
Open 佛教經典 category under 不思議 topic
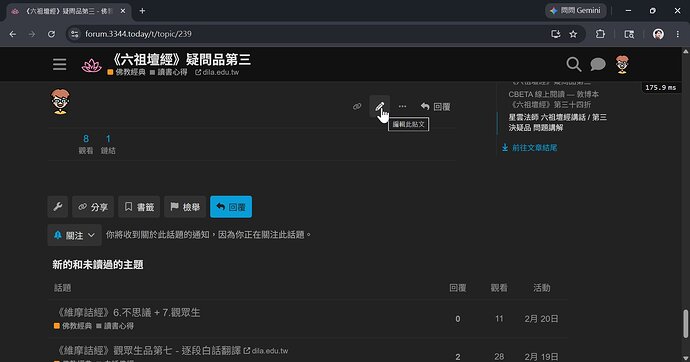(x=73, y=326)
